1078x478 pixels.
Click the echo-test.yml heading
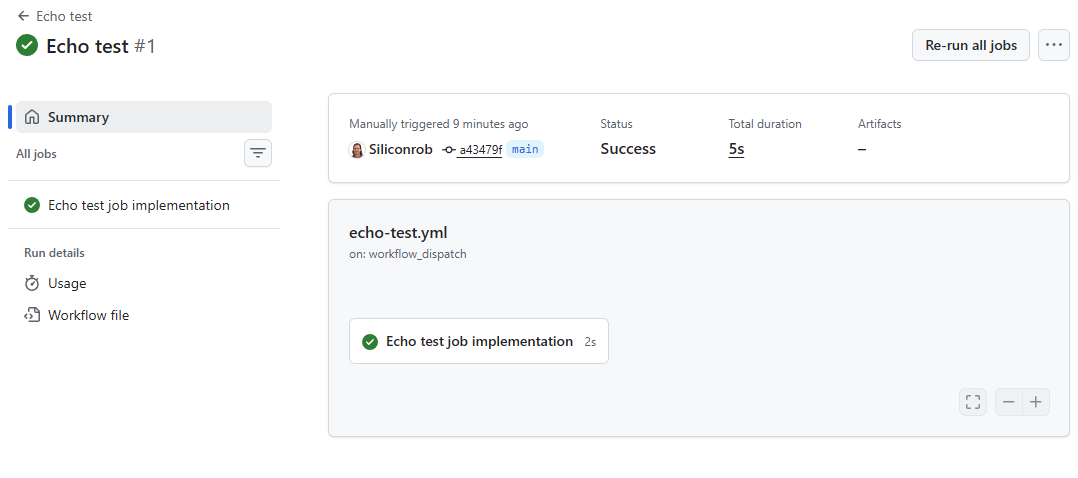(x=397, y=232)
